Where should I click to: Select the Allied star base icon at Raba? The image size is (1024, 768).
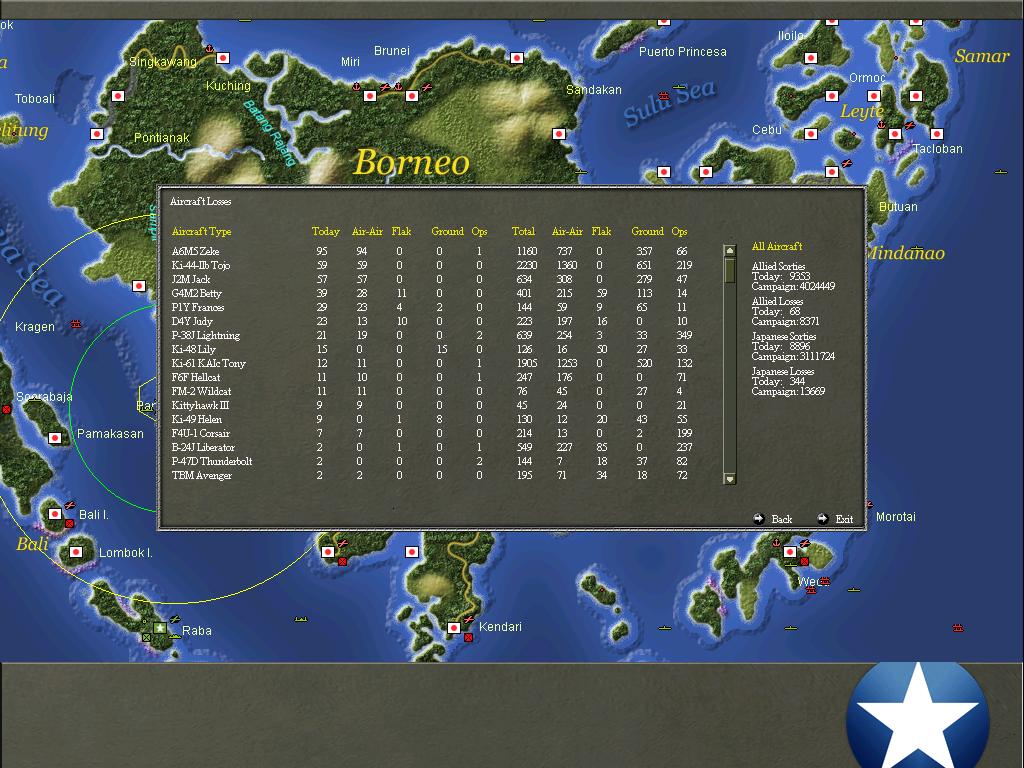159,628
